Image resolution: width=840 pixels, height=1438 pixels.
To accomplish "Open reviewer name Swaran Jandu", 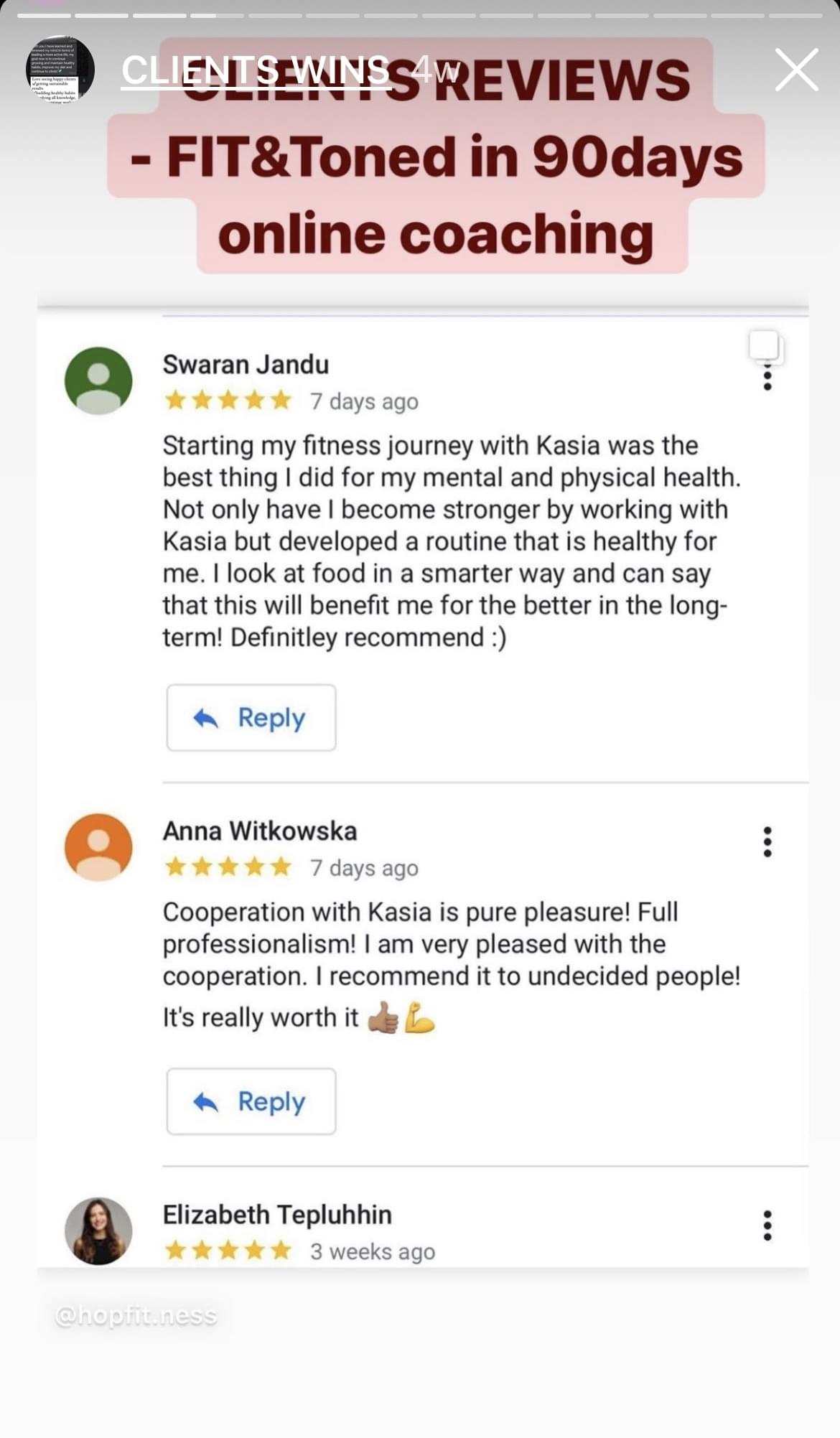I will tap(246, 365).
